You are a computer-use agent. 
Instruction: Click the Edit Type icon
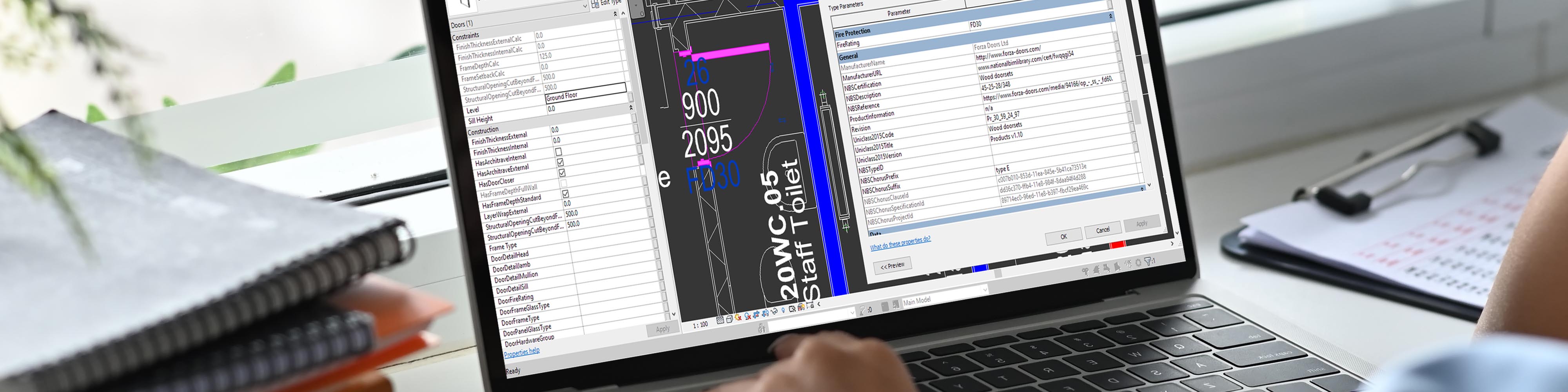tap(595, 4)
